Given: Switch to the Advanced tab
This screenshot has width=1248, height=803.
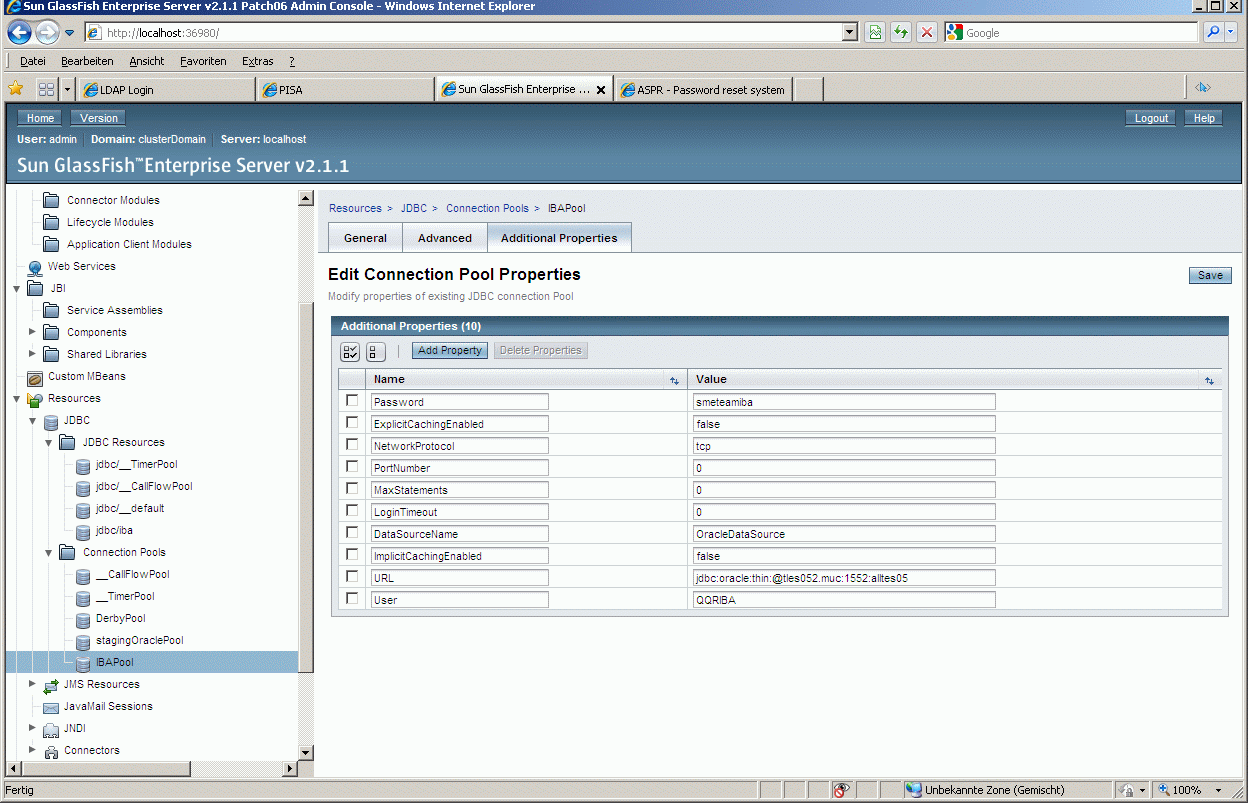Looking at the screenshot, I should tap(444, 238).
